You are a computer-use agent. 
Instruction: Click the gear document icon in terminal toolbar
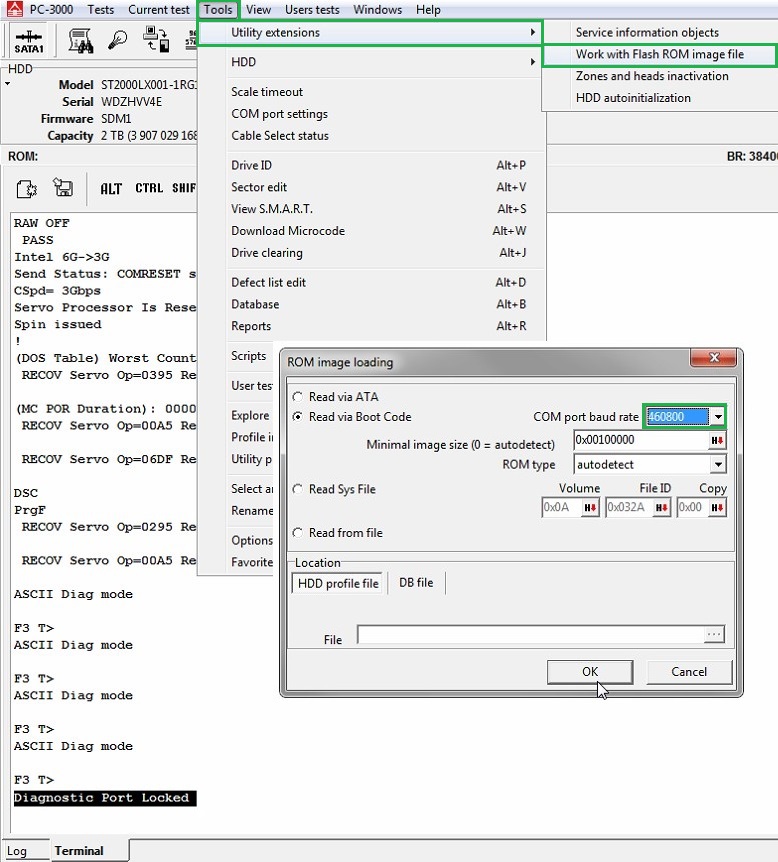click(27, 188)
